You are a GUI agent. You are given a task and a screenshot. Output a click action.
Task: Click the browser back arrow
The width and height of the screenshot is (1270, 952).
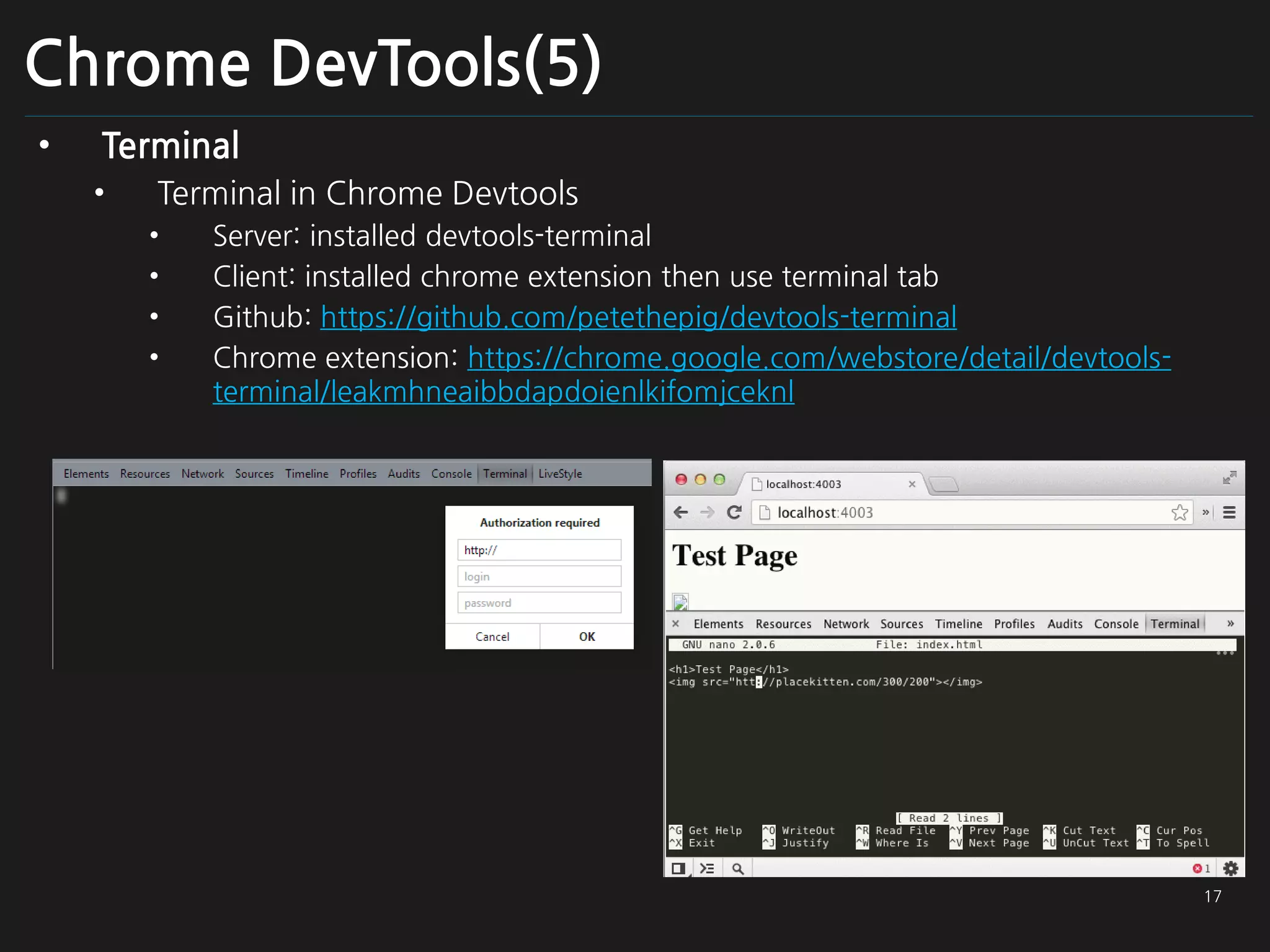[x=680, y=513]
